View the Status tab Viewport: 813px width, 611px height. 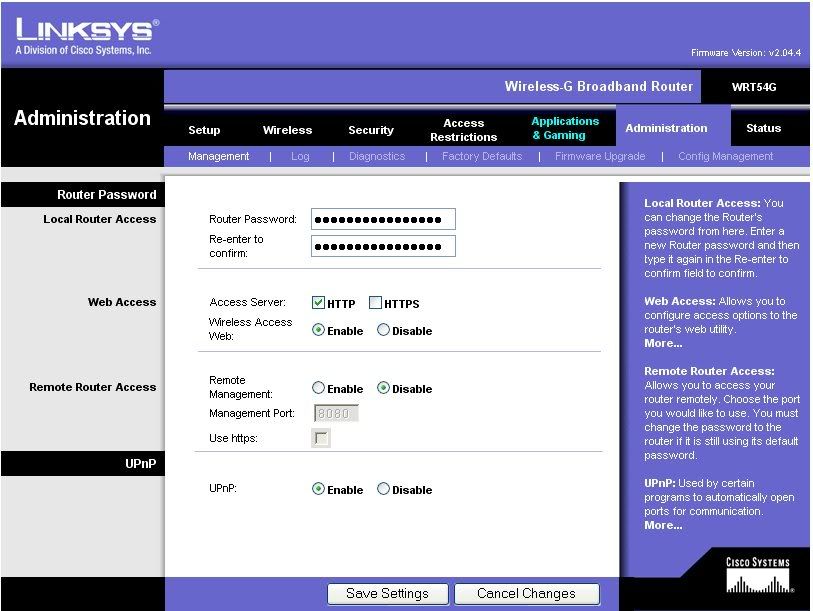[x=763, y=128]
